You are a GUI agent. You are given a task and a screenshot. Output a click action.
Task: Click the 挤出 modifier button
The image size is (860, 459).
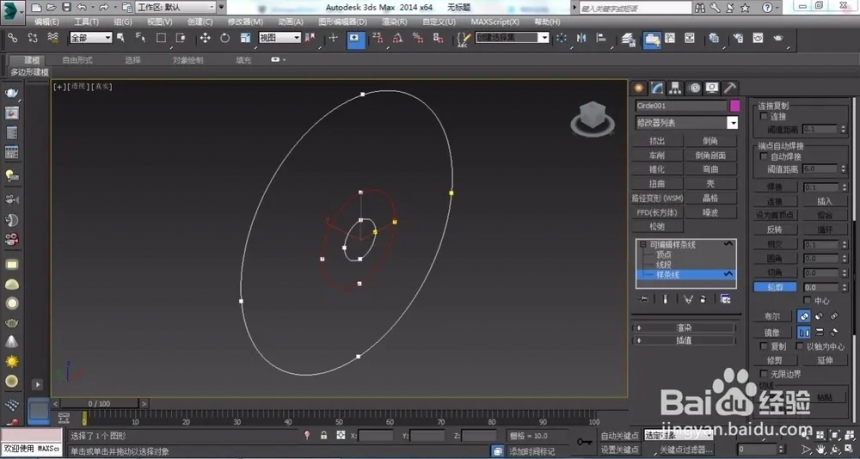pyautogui.click(x=657, y=141)
